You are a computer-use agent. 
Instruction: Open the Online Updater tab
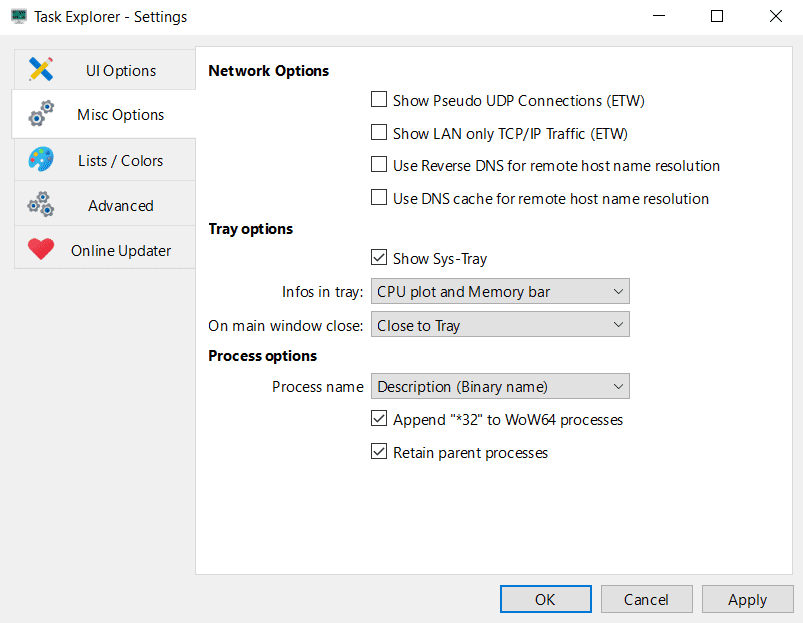pos(120,251)
